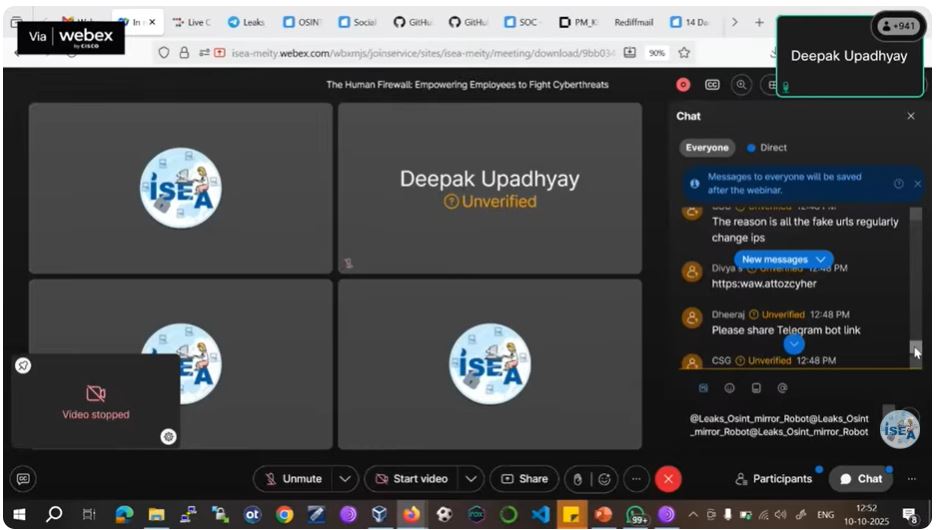Click the mention (@) icon in chat toolbar
This screenshot has height=530, width=936.
782,388
